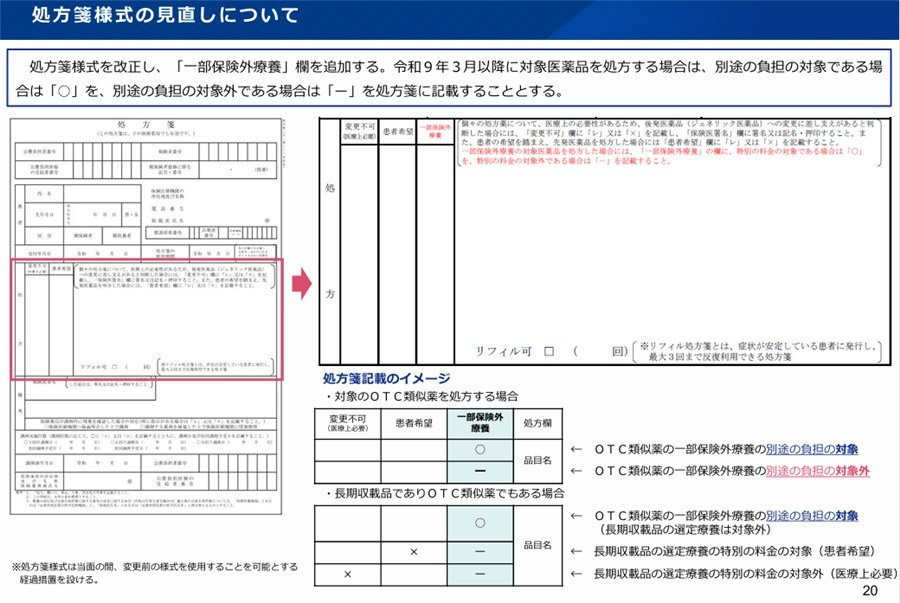Click the summary box starting with 処方箋様式を改正し
900x603 pixels.
coord(449,78)
